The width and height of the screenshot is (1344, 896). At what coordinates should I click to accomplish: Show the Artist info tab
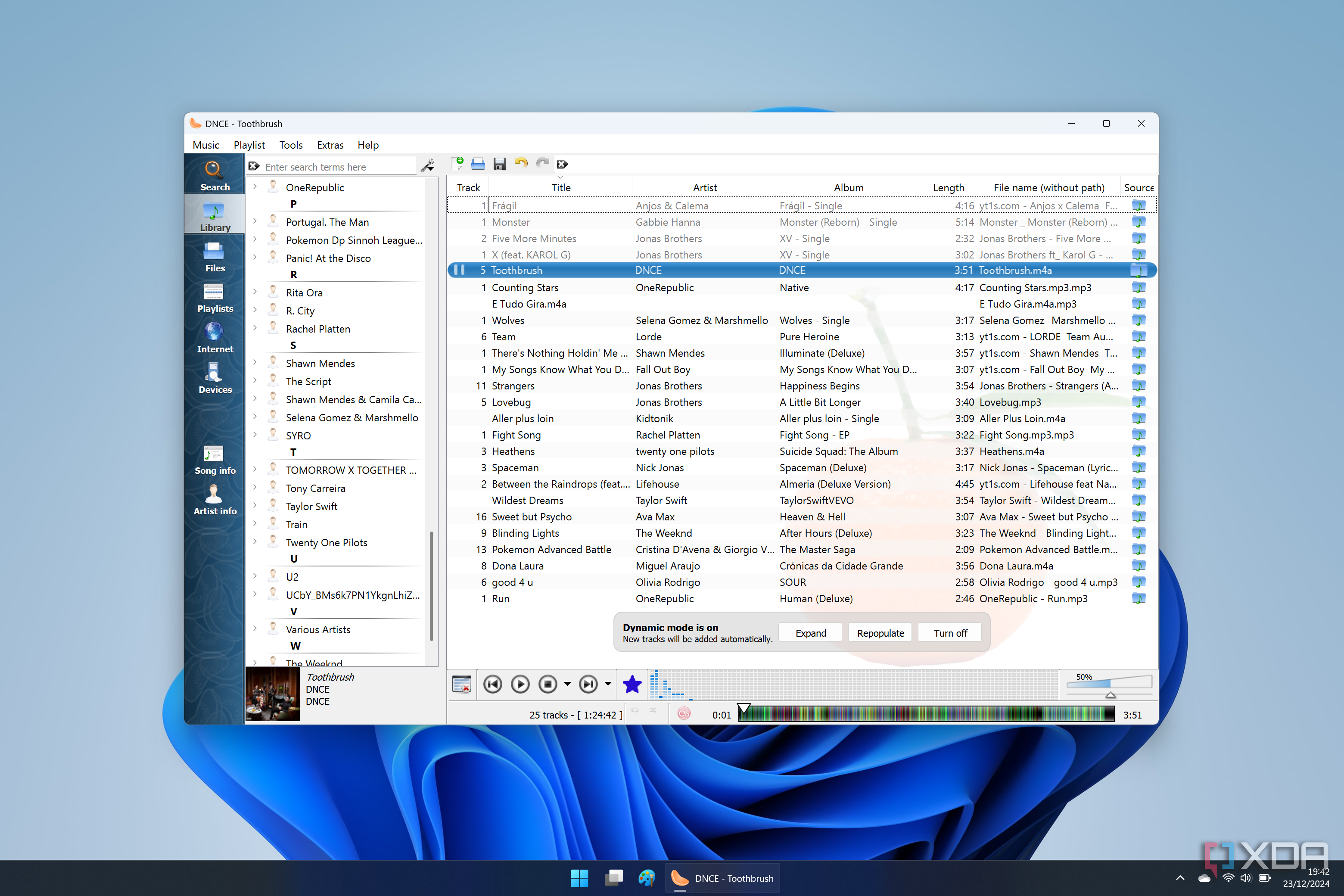click(214, 501)
